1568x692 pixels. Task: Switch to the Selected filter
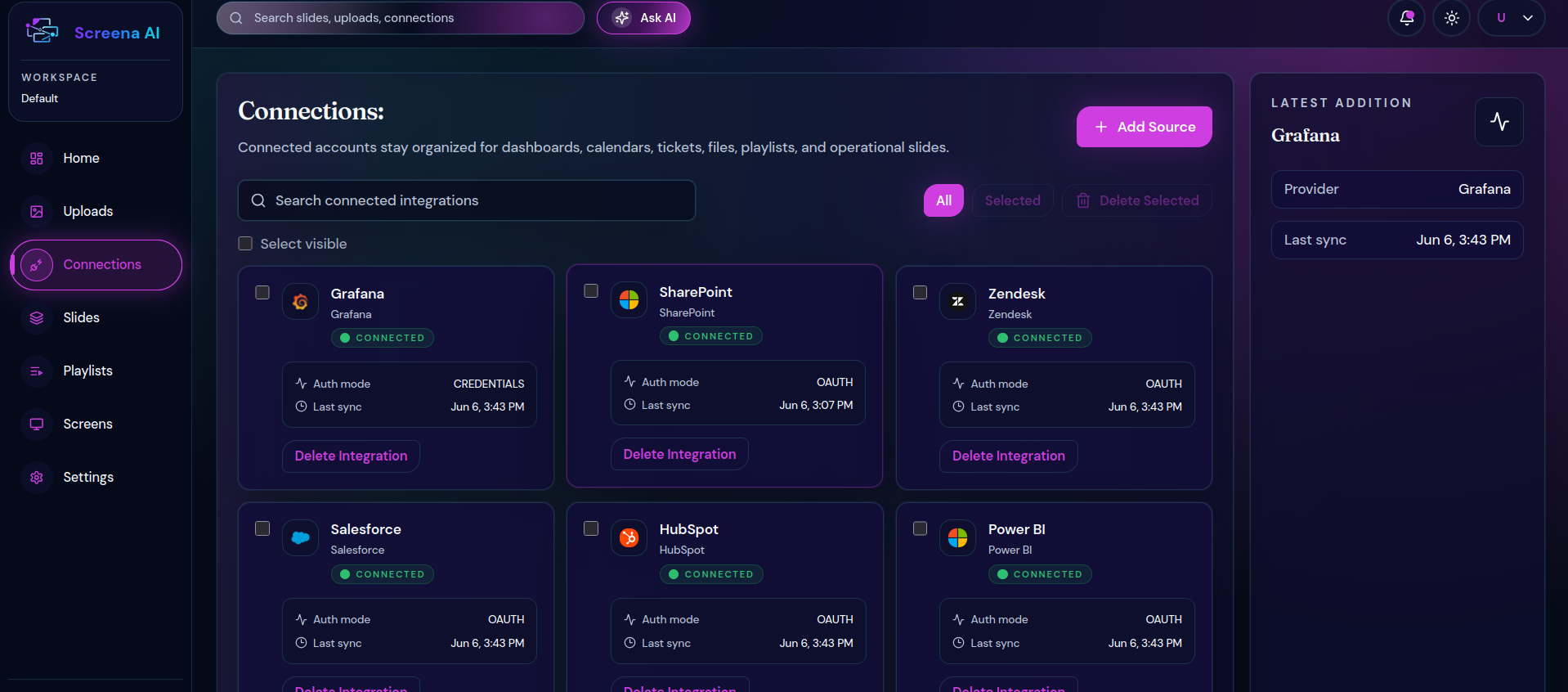pos(1013,200)
